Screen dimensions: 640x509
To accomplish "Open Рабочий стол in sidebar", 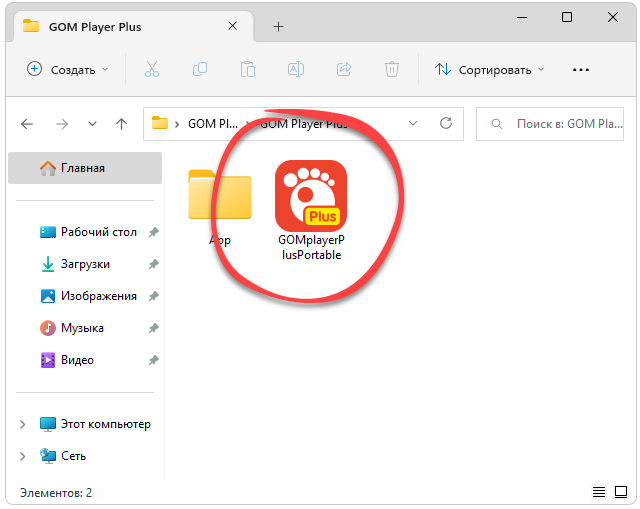I will [x=99, y=232].
